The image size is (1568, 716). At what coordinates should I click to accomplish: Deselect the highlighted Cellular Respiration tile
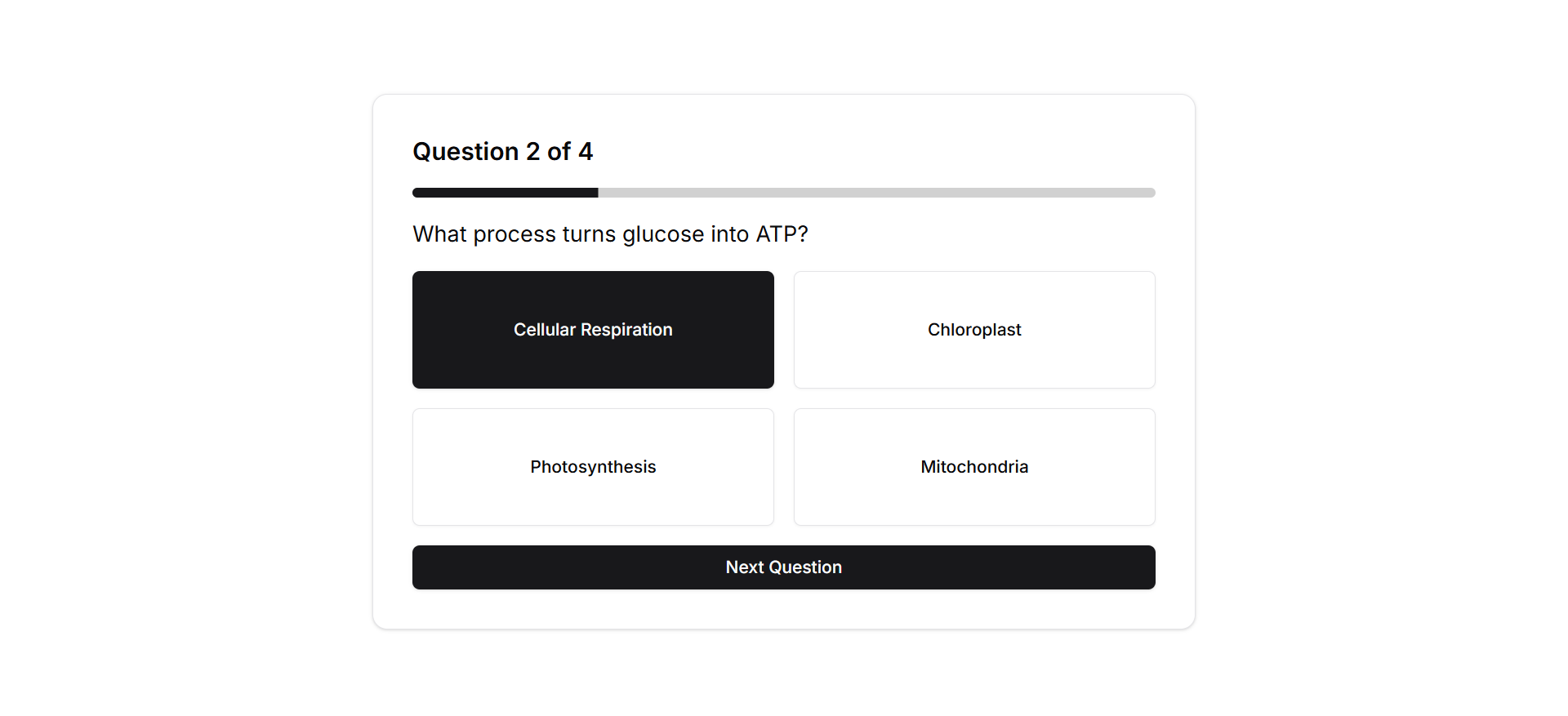[593, 330]
